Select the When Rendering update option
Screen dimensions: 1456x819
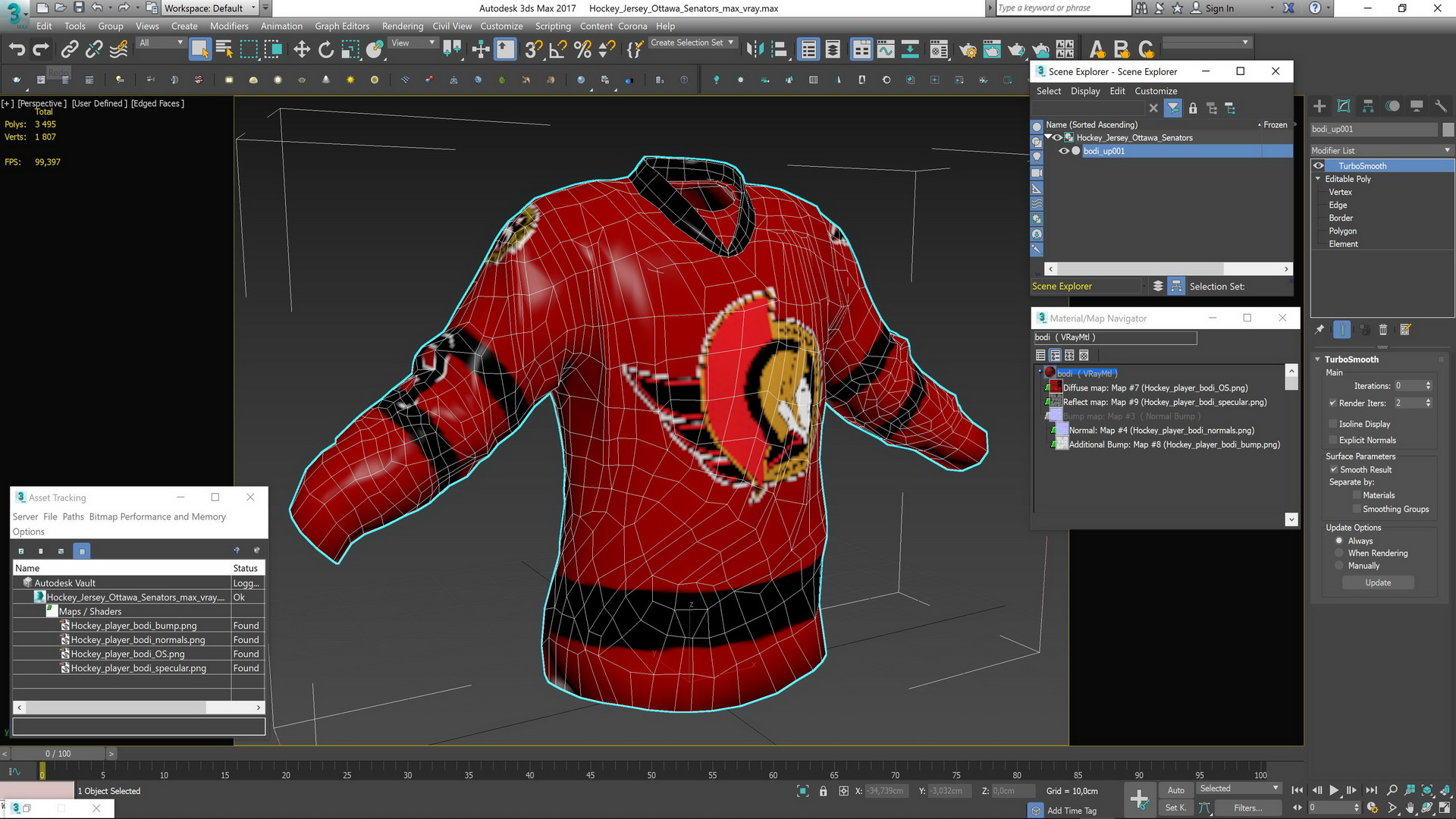click(x=1339, y=553)
